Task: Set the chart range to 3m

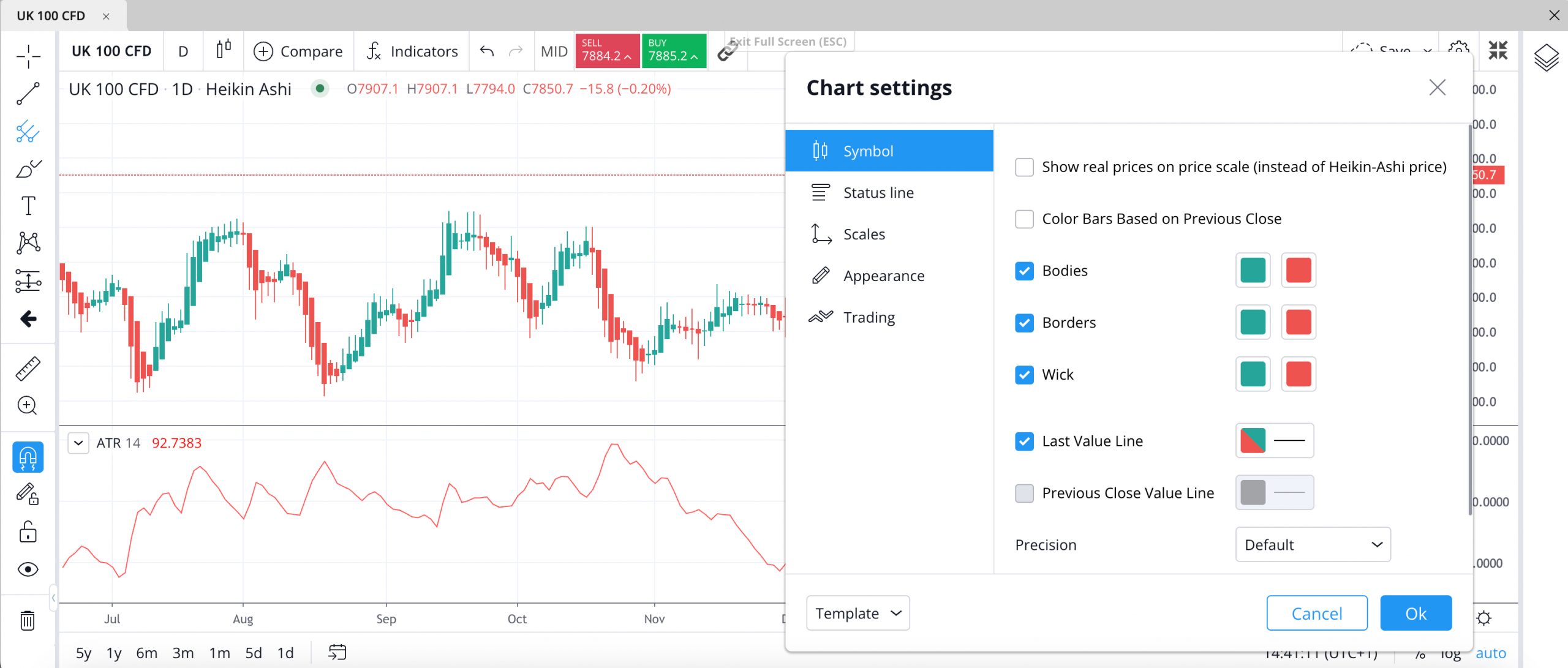Action: pyautogui.click(x=183, y=653)
